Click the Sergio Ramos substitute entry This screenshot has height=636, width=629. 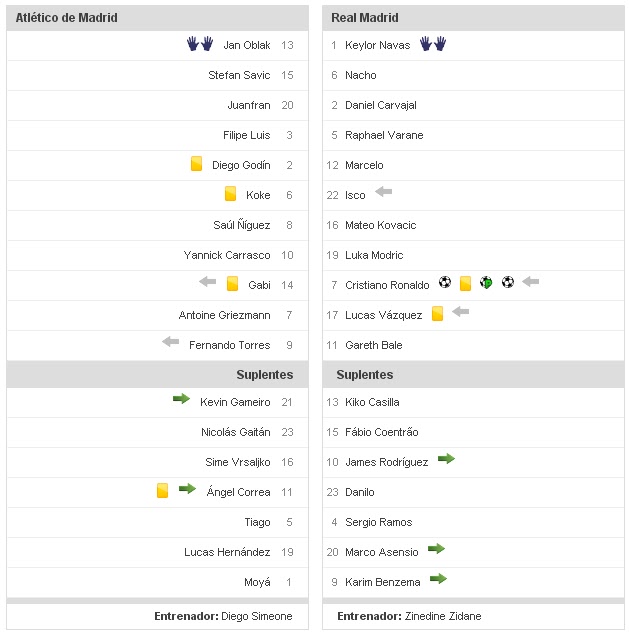(378, 522)
